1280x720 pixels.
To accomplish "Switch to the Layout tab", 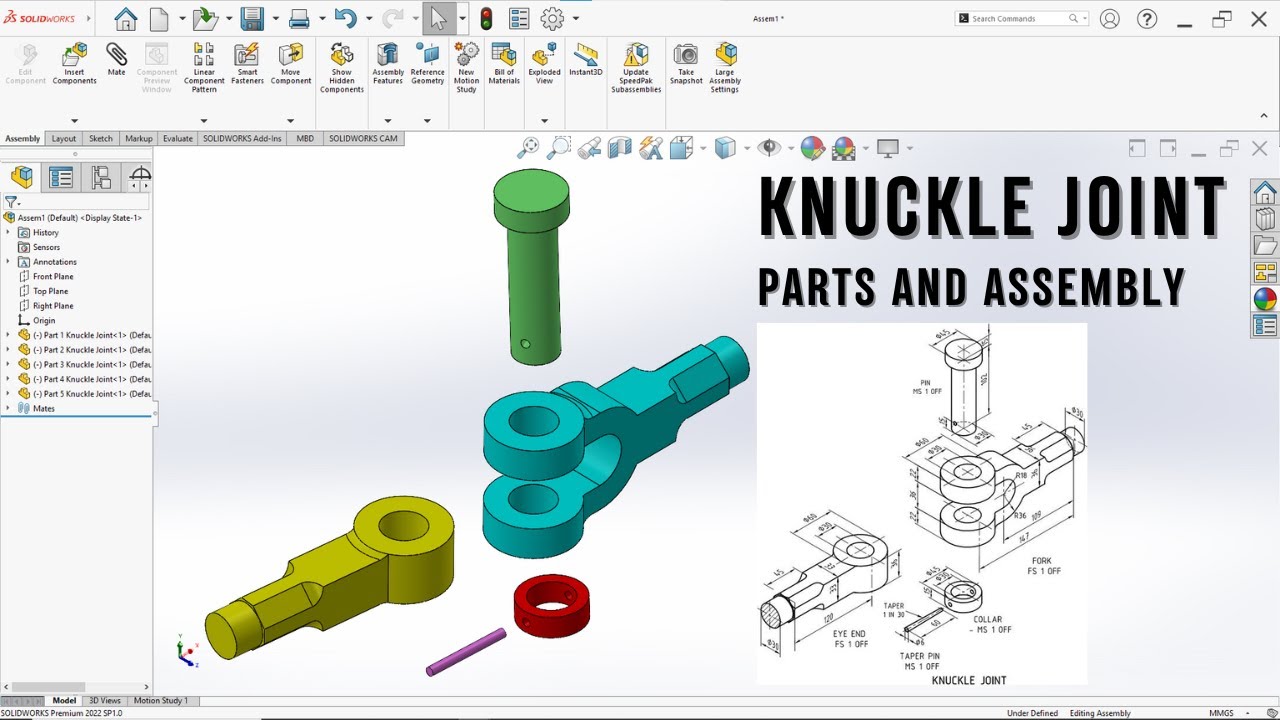I will [x=64, y=139].
